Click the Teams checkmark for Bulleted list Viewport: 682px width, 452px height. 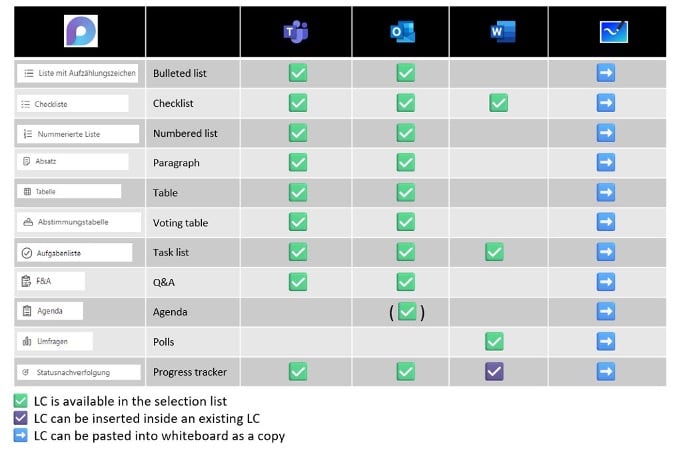[x=298, y=73]
